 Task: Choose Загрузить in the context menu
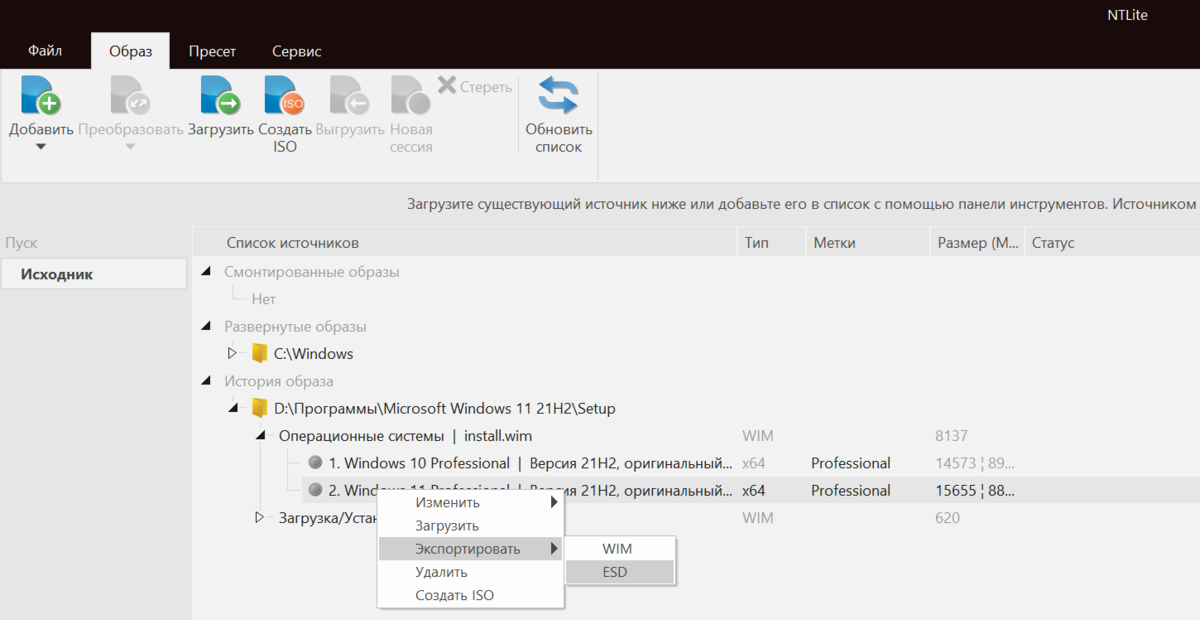click(470, 526)
